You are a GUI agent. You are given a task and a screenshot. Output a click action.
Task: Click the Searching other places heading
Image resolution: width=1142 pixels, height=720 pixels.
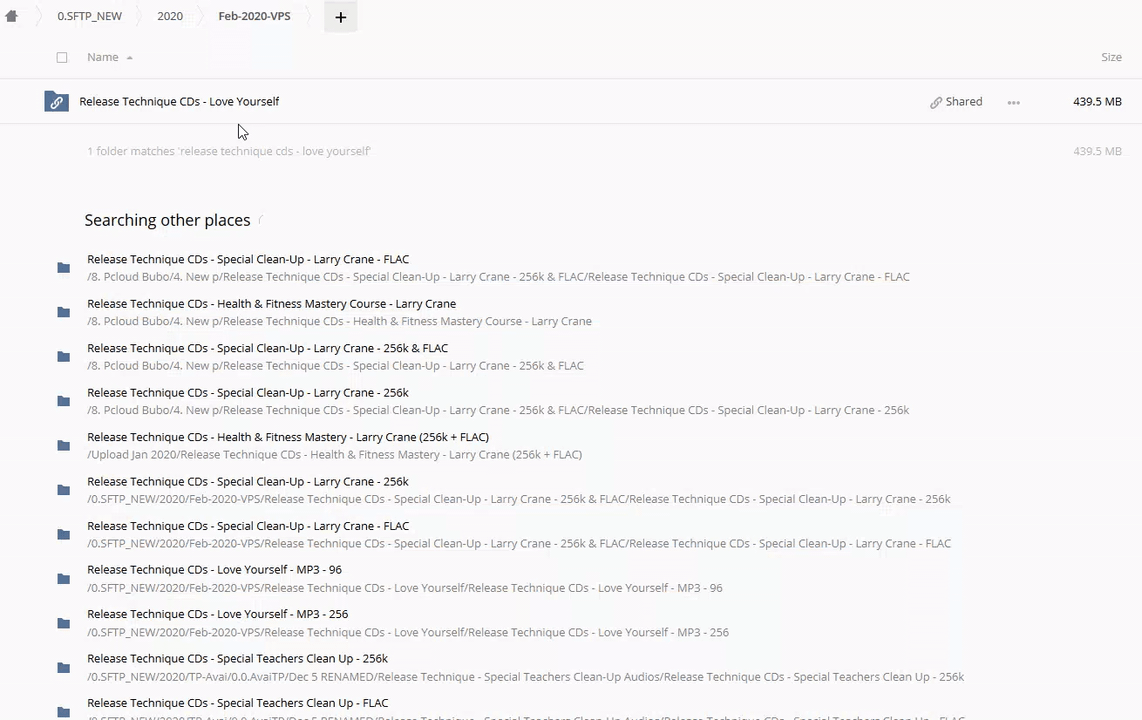(x=167, y=220)
